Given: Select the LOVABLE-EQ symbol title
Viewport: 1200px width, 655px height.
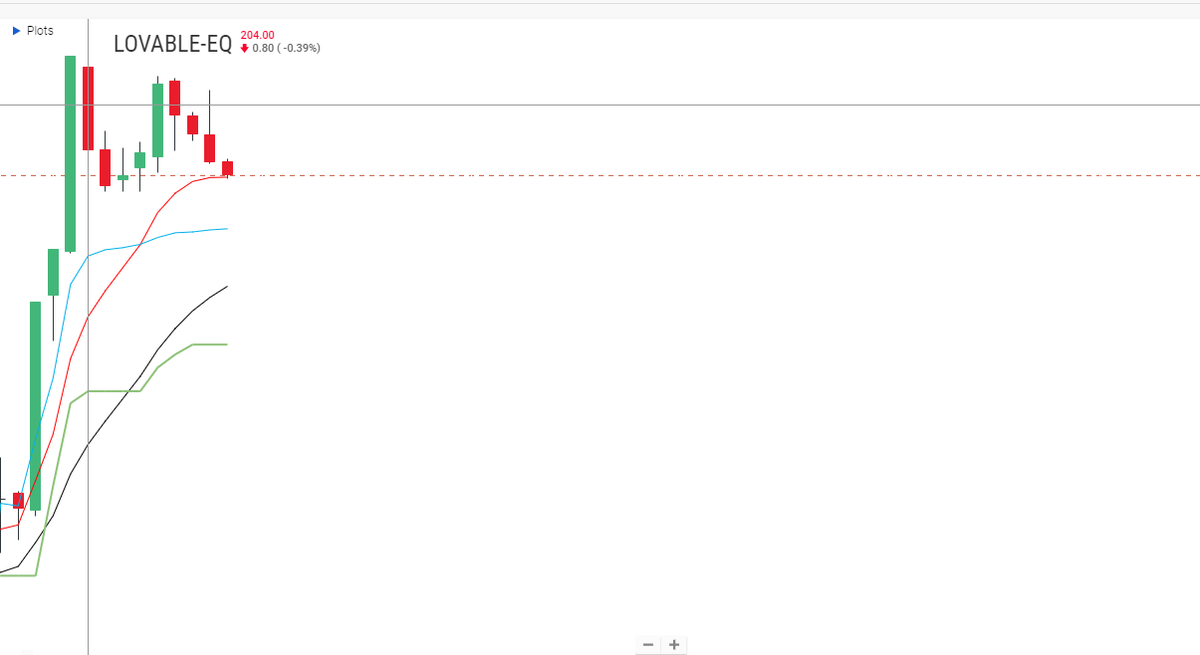Looking at the screenshot, I should pyautogui.click(x=173, y=44).
